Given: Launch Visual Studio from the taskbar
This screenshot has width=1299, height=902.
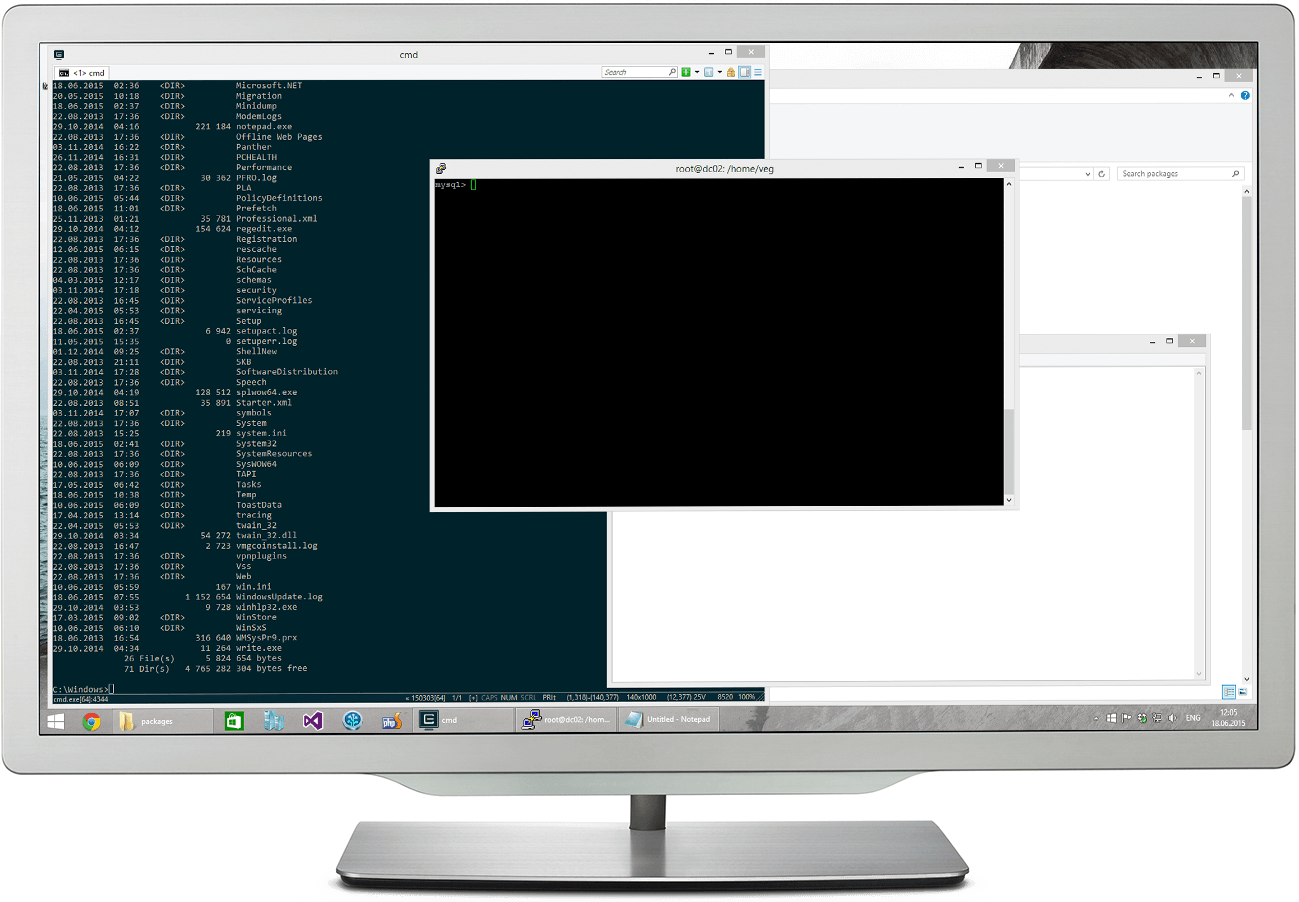Looking at the screenshot, I should point(313,720).
